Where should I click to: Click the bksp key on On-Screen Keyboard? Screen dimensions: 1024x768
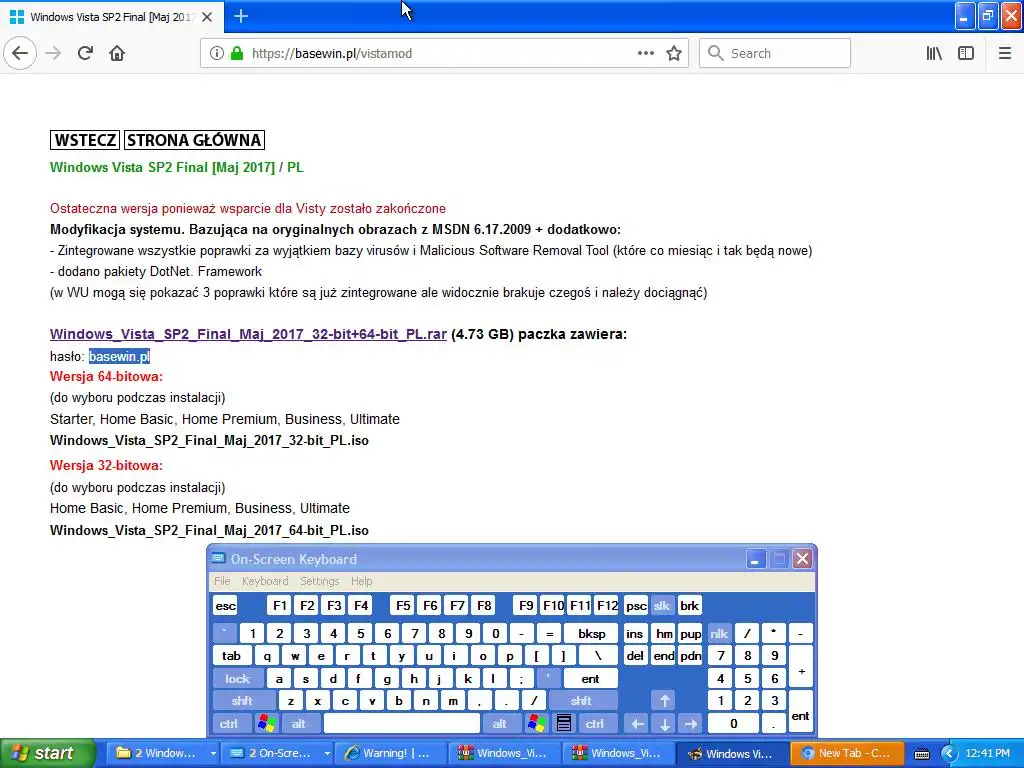point(591,633)
